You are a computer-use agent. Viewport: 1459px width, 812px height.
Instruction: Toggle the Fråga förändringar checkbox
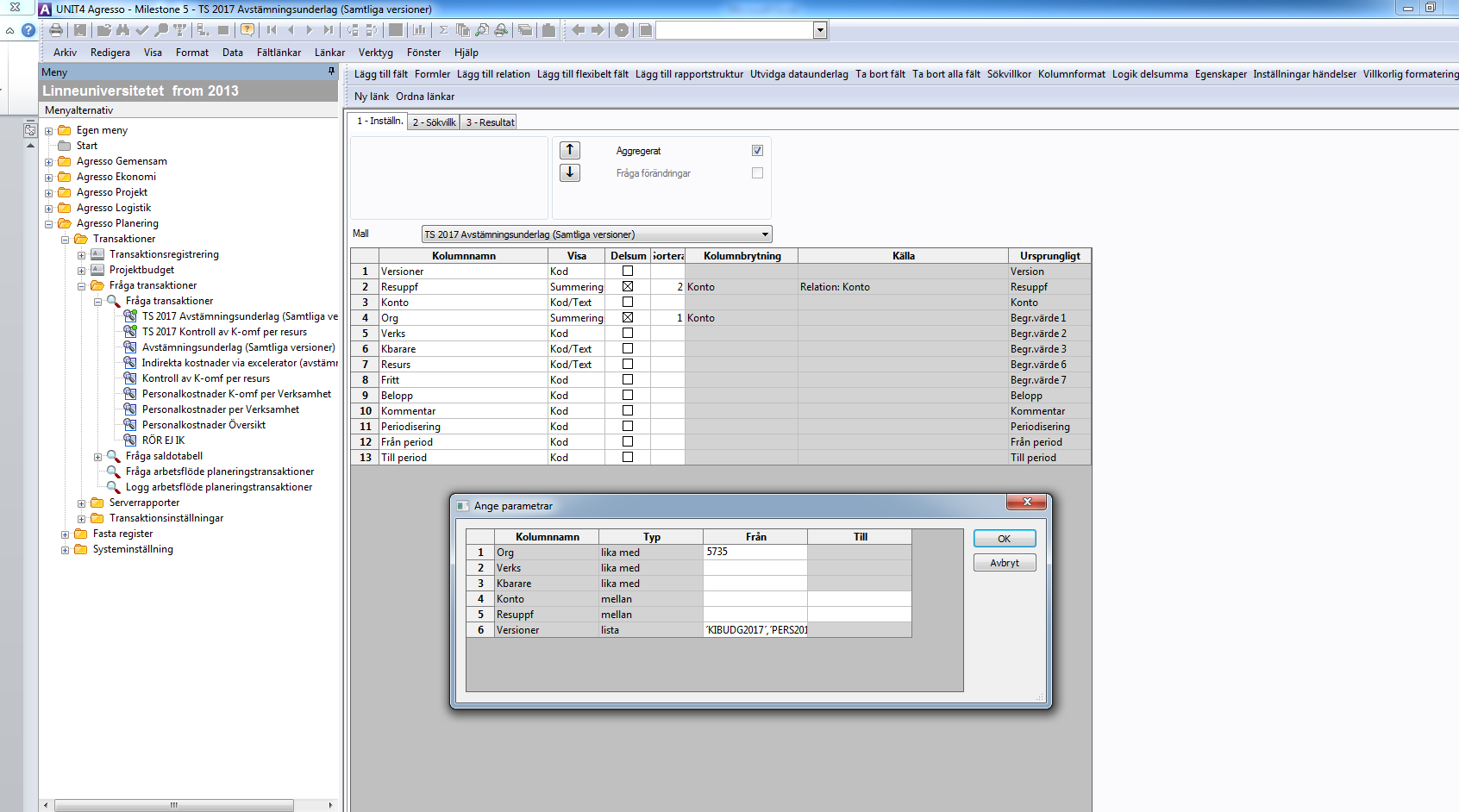(757, 173)
